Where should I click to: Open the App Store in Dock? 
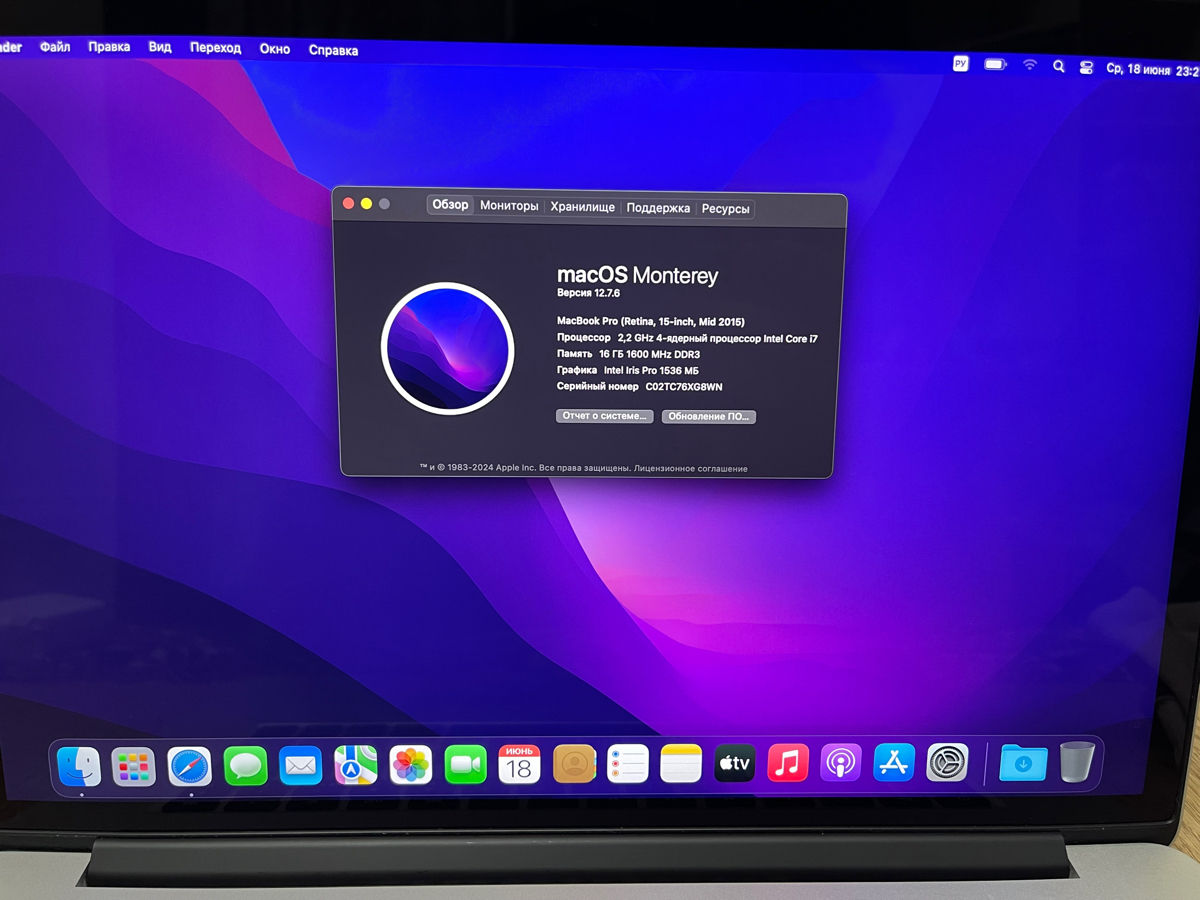pyautogui.click(x=894, y=763)
